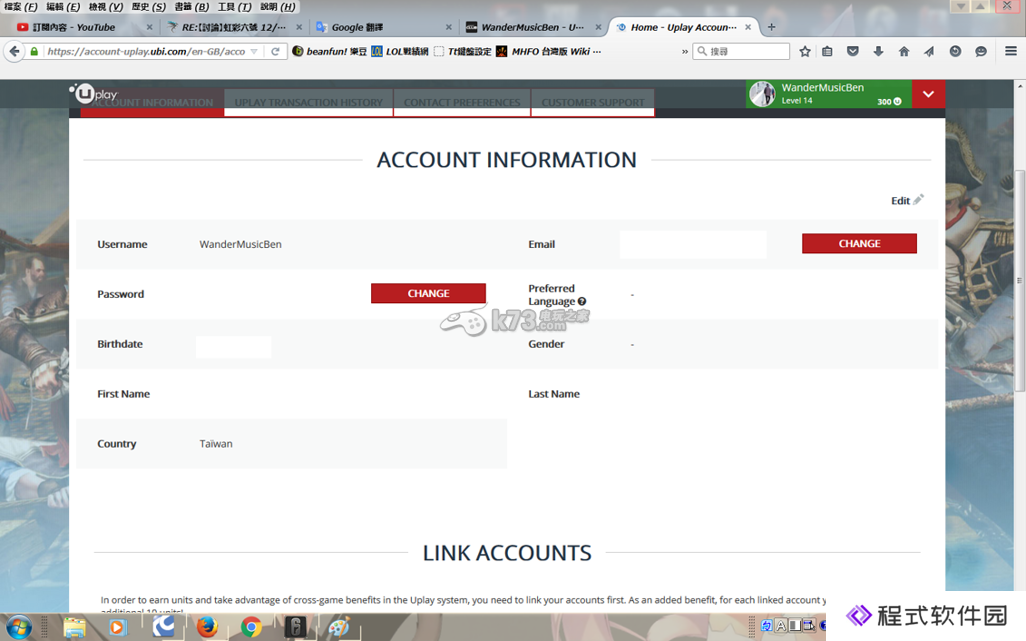Open the Contact Preferences tab
1026x641 pixels.
coord(462,103)
